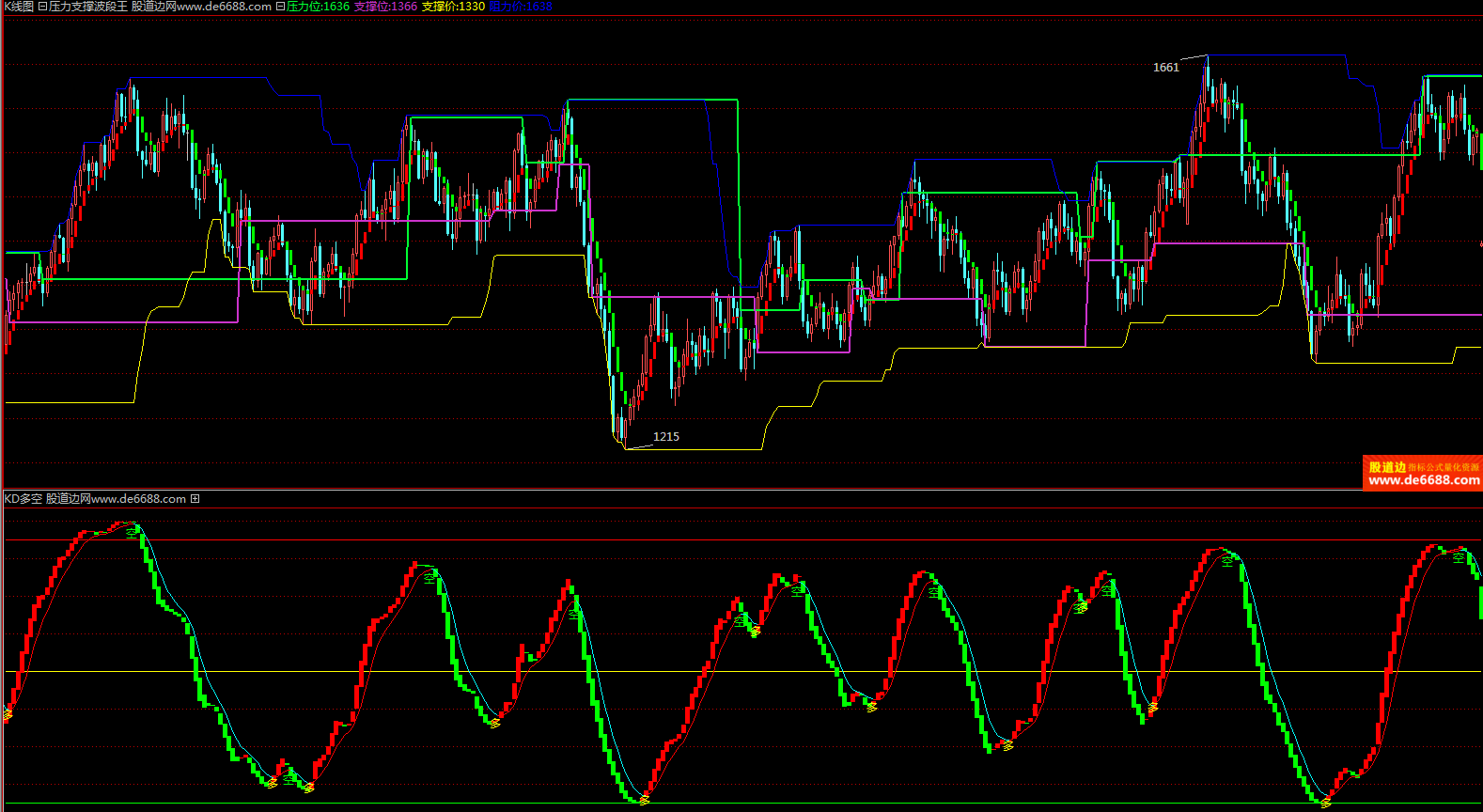Select the magenta 支撑位:1366 readout
Image resolution: width=1483 pixels, height=812 pixels.
[x=385, y=7]
